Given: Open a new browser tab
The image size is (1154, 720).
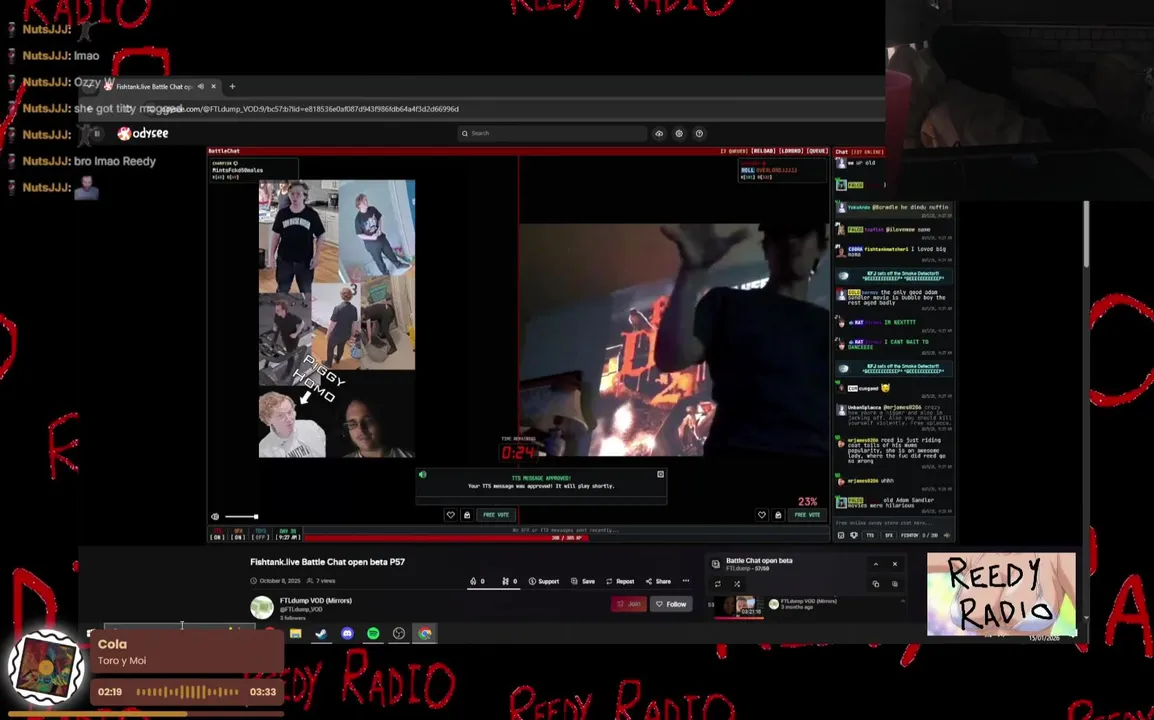Looking at the screenshot, I should (233, 86).
